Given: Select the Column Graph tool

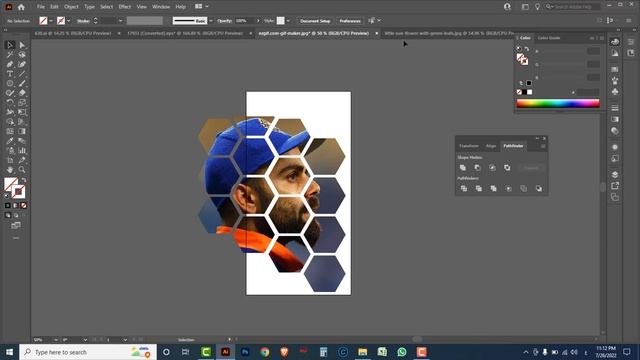Looking at the screenshot, I should tap(22, 151).
